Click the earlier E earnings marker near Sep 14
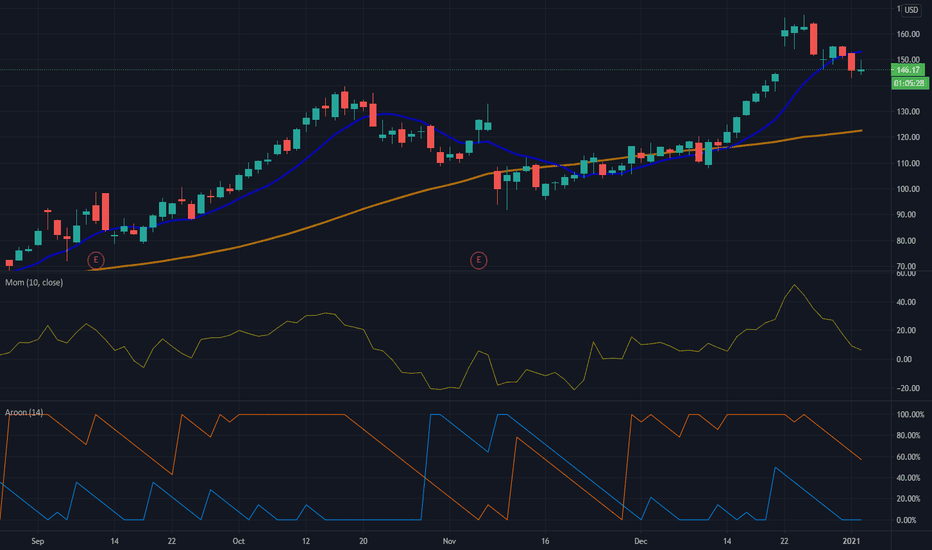This screenshot has width=932, height=550. tap(96, 260)
